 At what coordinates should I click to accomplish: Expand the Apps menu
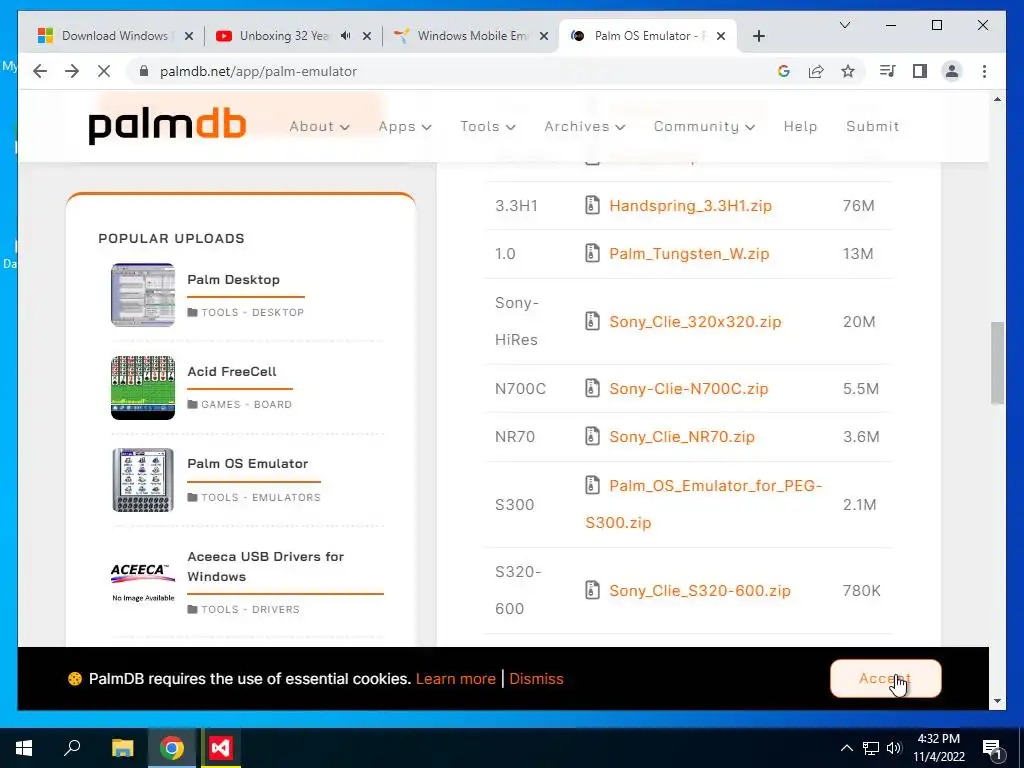pos(405,127)
